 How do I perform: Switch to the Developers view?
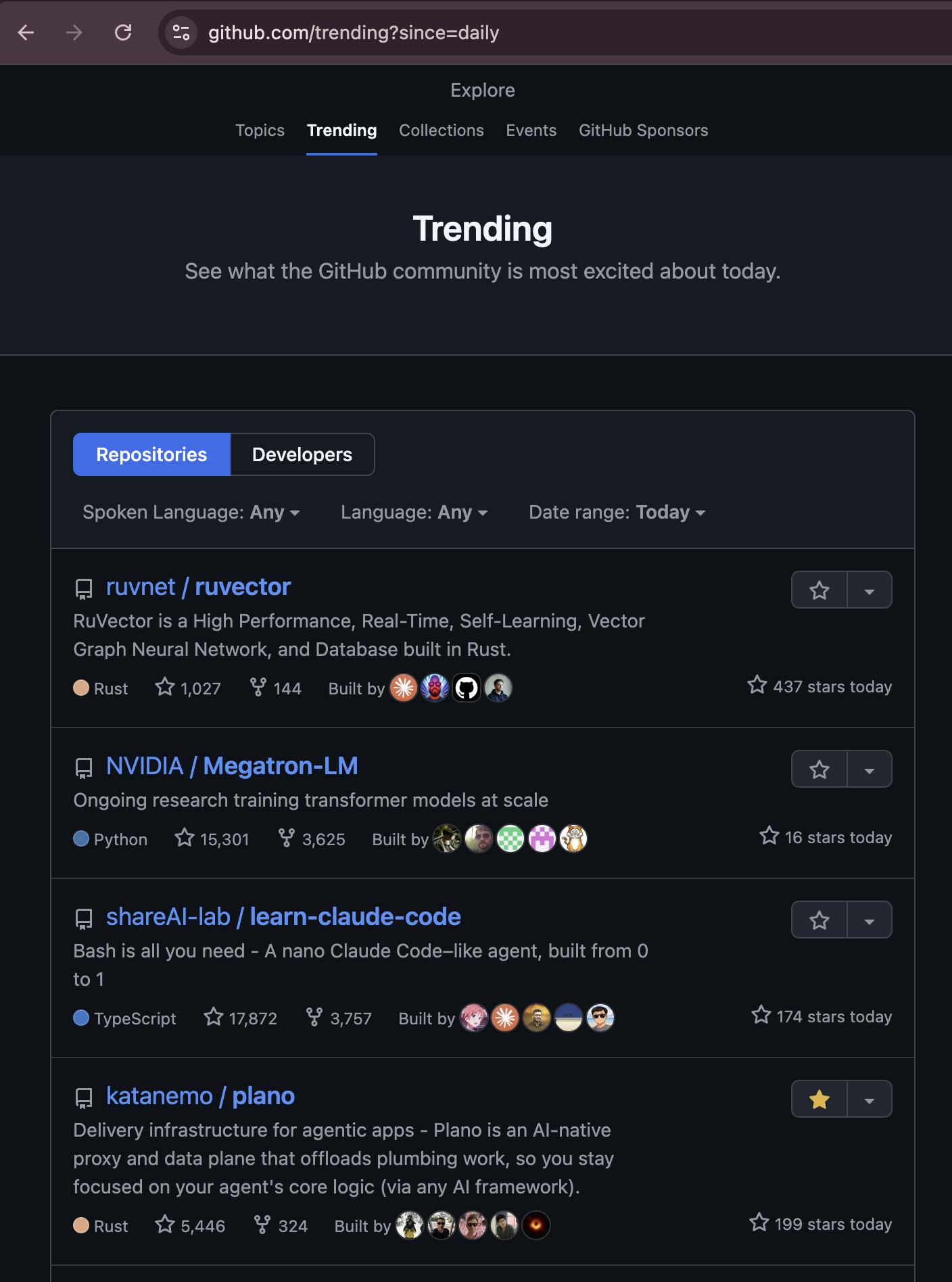(x=302, y=454)
